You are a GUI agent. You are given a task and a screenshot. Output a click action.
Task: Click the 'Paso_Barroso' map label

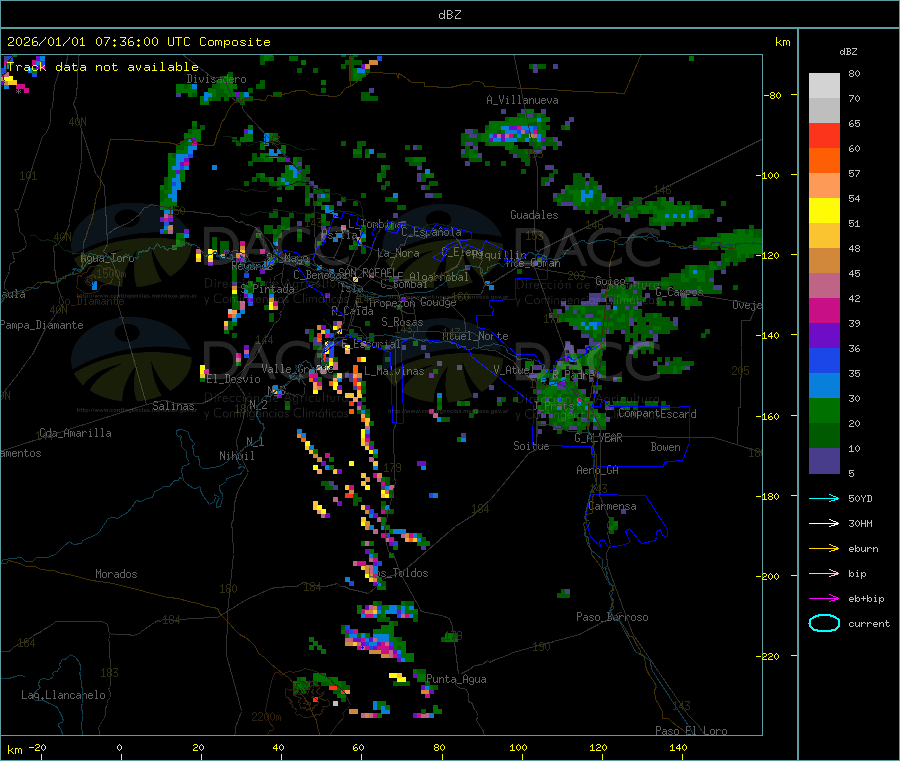click(x=612, y=617)
